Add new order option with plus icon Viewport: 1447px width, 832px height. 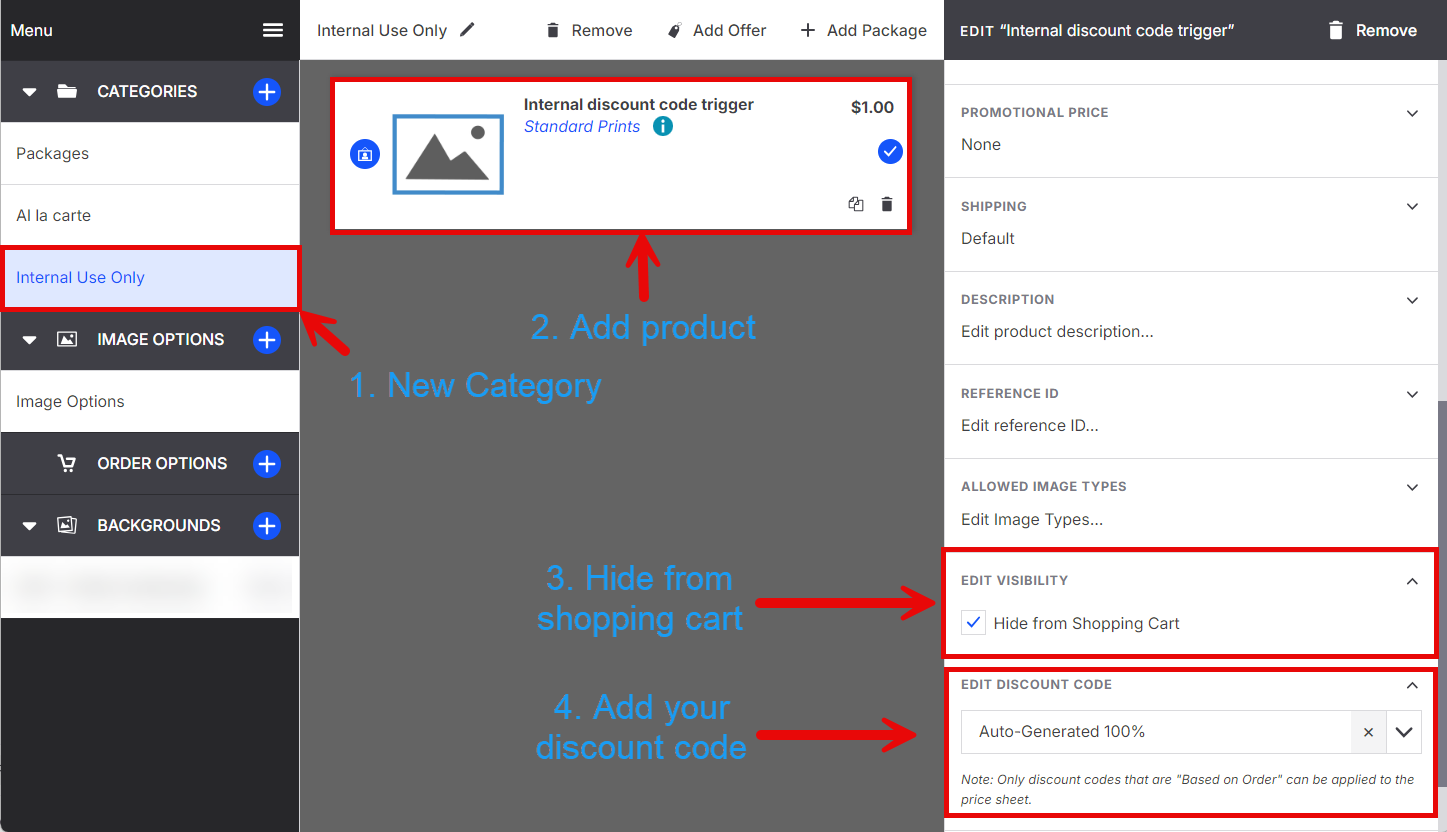point(266,464)
